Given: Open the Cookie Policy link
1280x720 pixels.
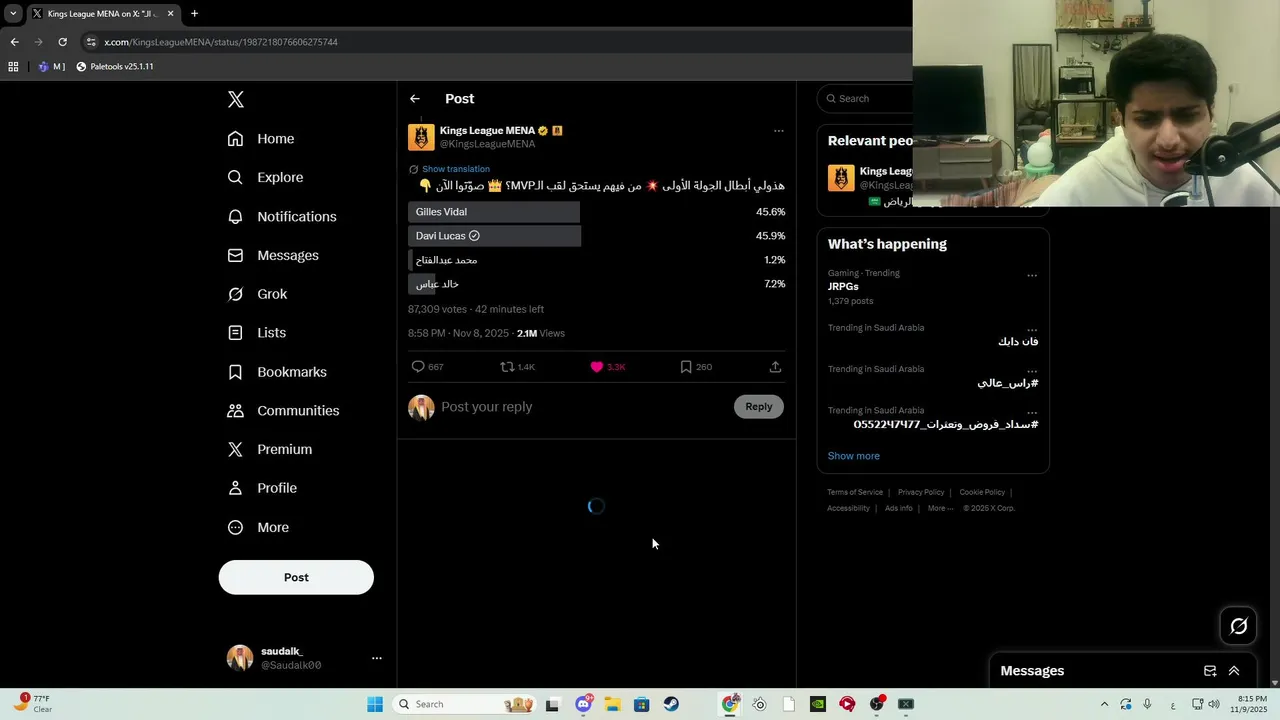Looking at the screenshot, I should pos(982,492).
